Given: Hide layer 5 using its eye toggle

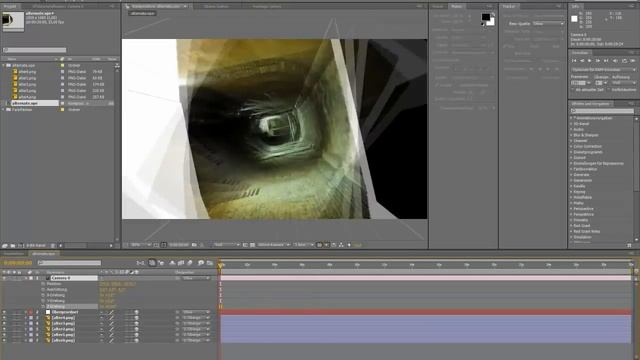Looking at the screenshot, I should click(4, 329).
